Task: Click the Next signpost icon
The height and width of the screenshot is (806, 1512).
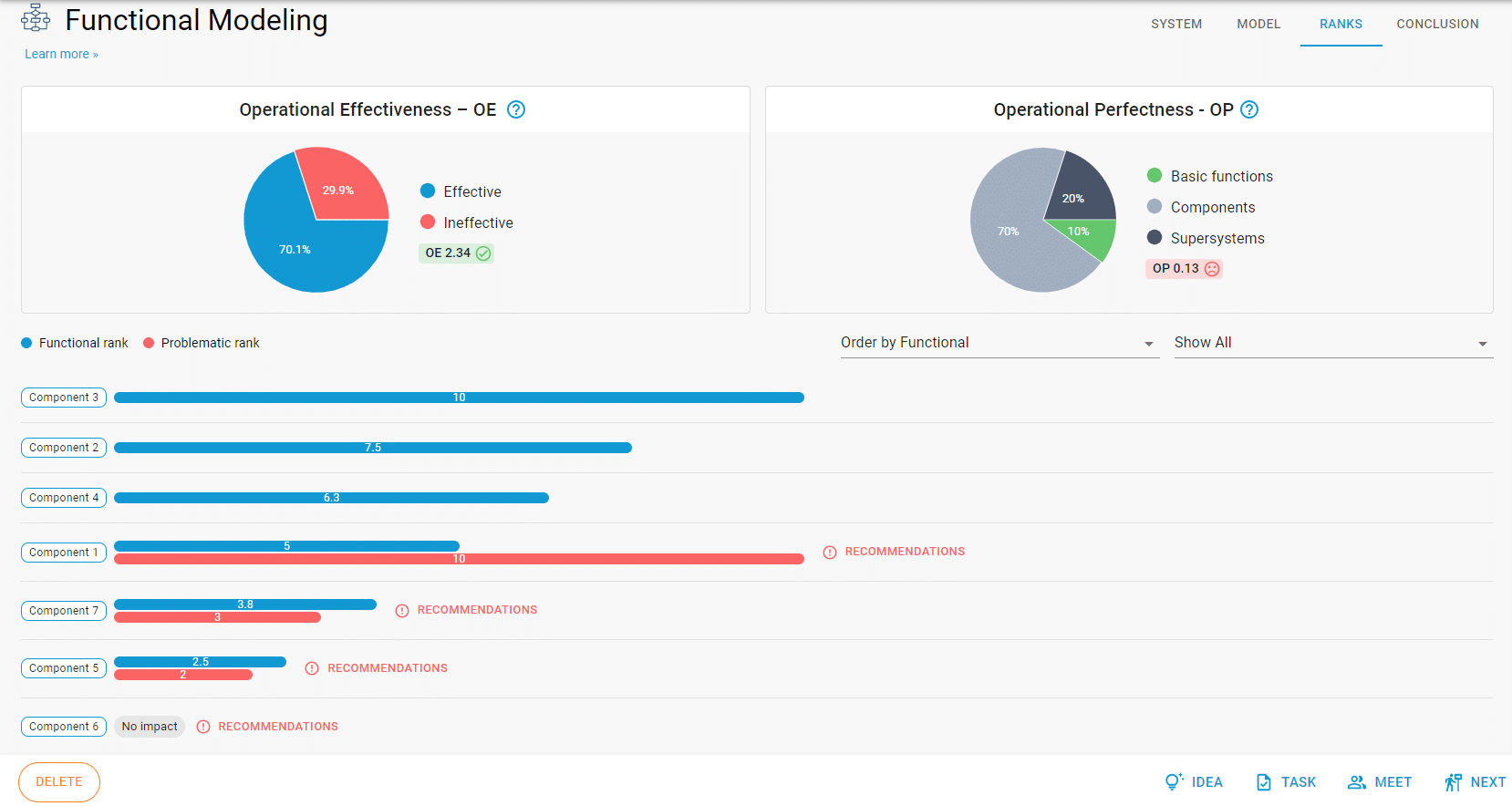Action: click(1453, 782)
